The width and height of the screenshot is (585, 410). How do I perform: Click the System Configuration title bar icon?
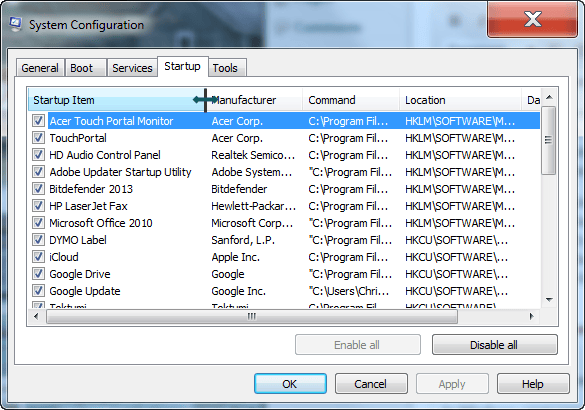pyautogui.click(x=15, y=25)
